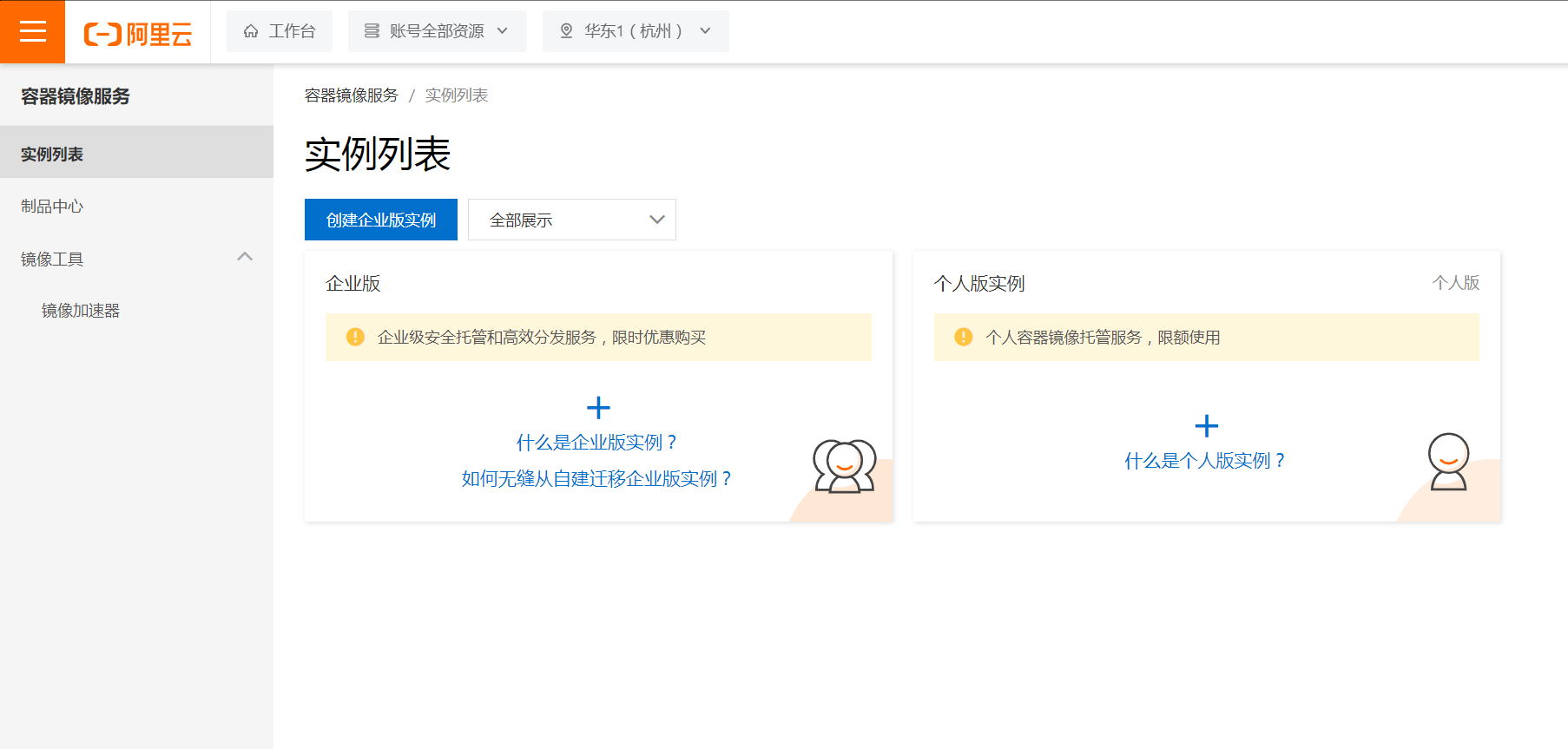This screenshot has width=1568, height=749.
Task: Open the 全部展示 filter dropdown
Action: click(572, 220)
